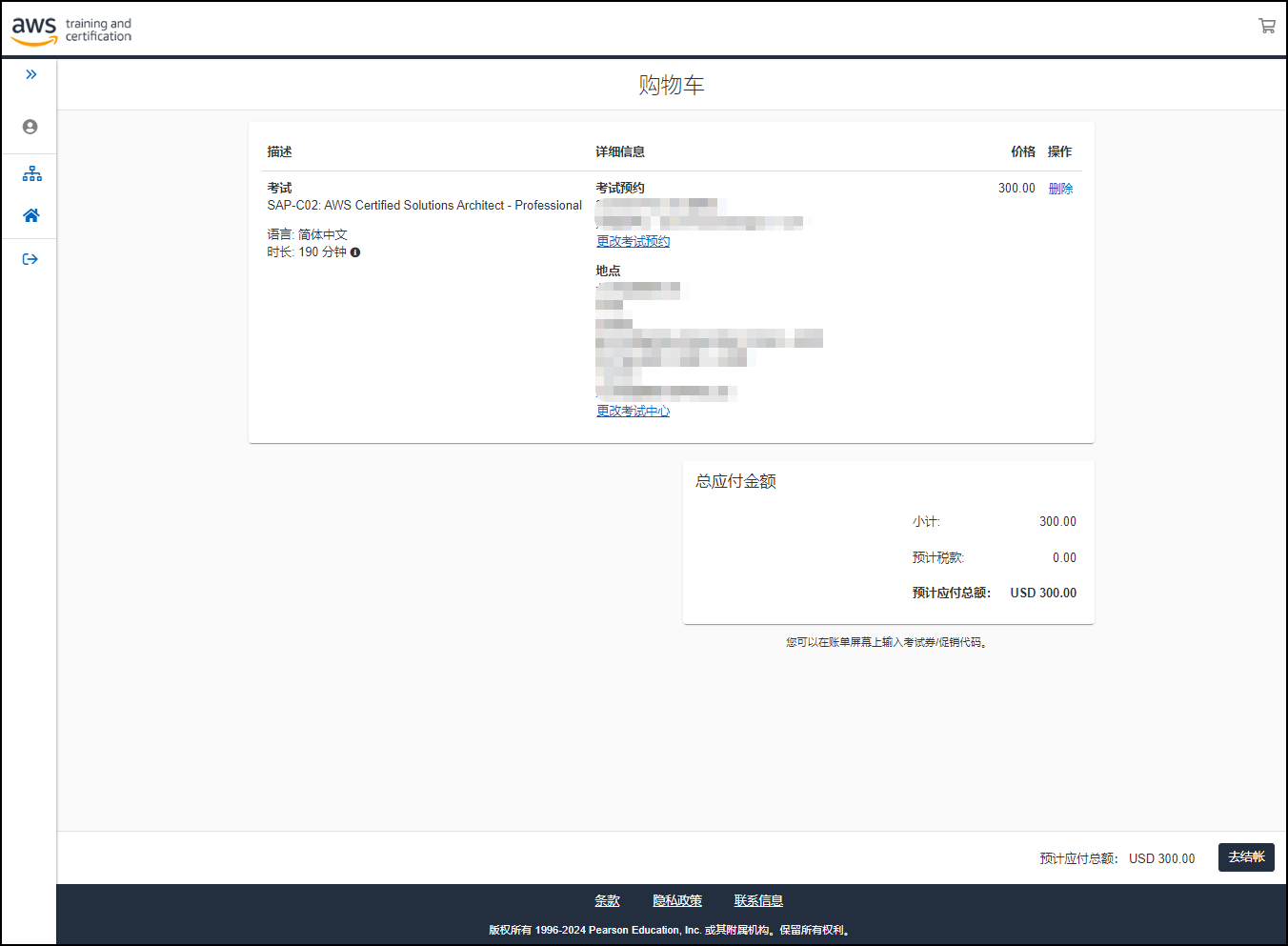Click the bottom bar USD 300.00 total
Image resolution: width=1288 pixels, height=946 pixels.
[x=1161, y=858]
